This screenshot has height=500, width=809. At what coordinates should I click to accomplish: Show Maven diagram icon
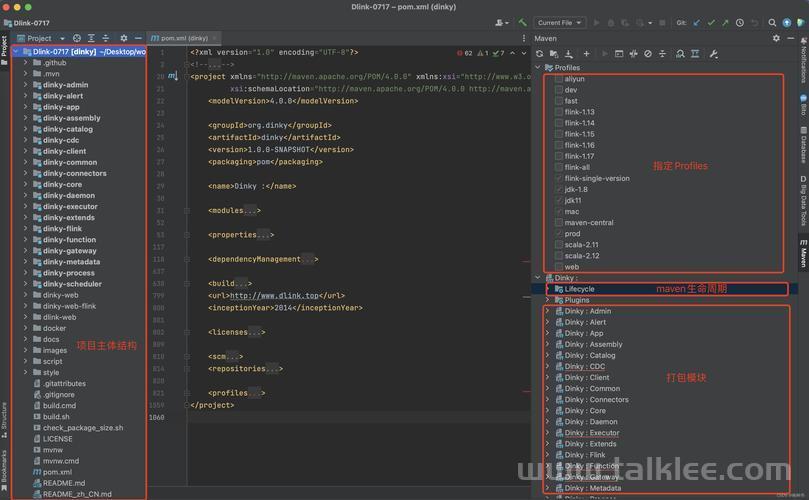coord(695,54)
